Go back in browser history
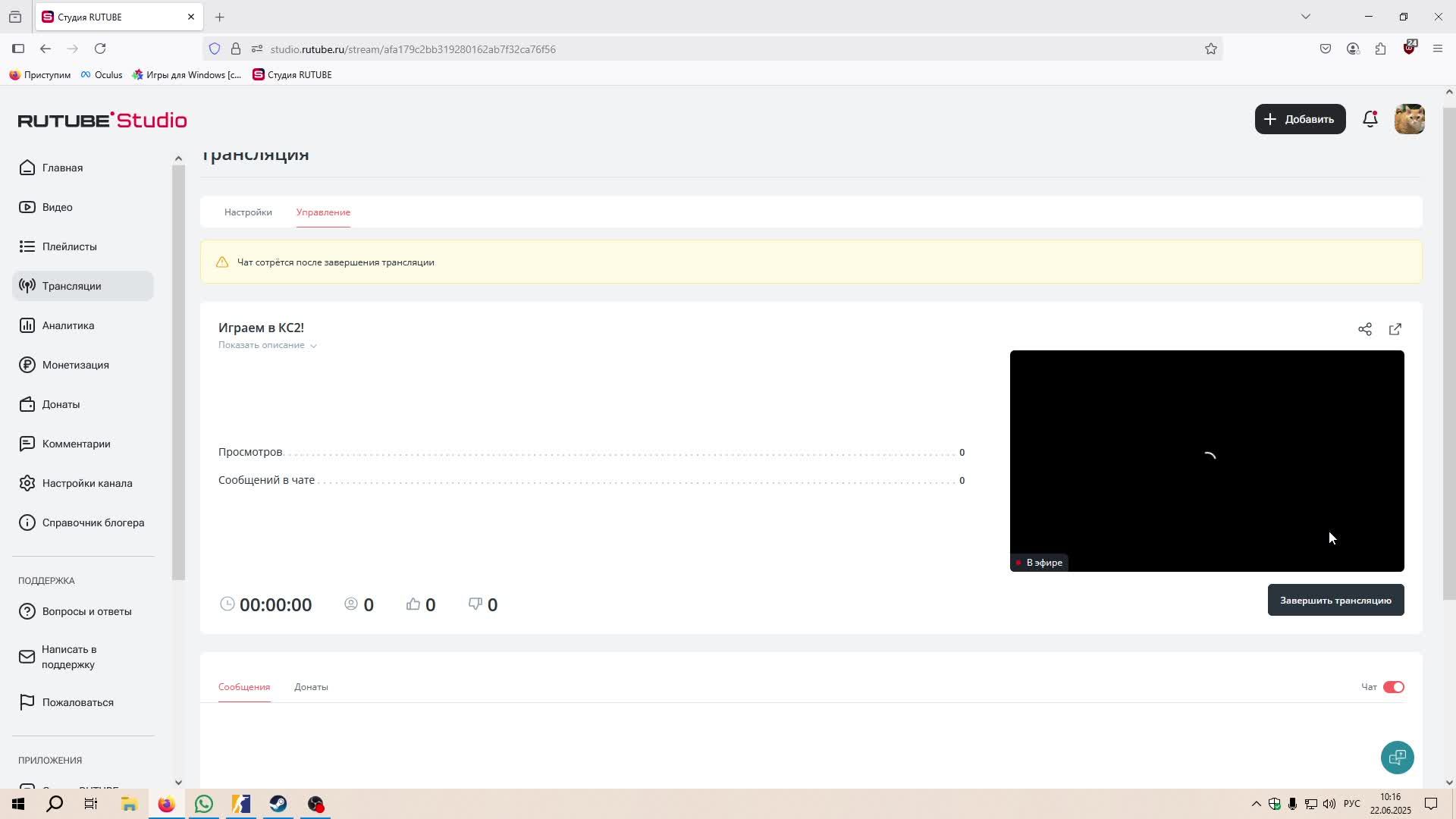 pos(45,49)
